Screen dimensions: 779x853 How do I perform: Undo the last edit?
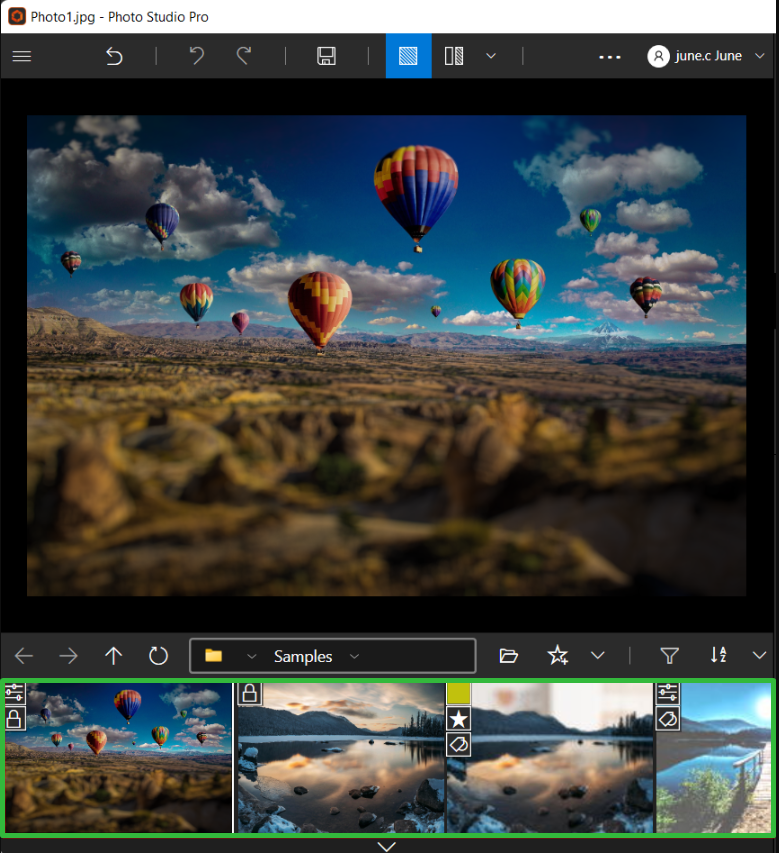coord(197,56)
